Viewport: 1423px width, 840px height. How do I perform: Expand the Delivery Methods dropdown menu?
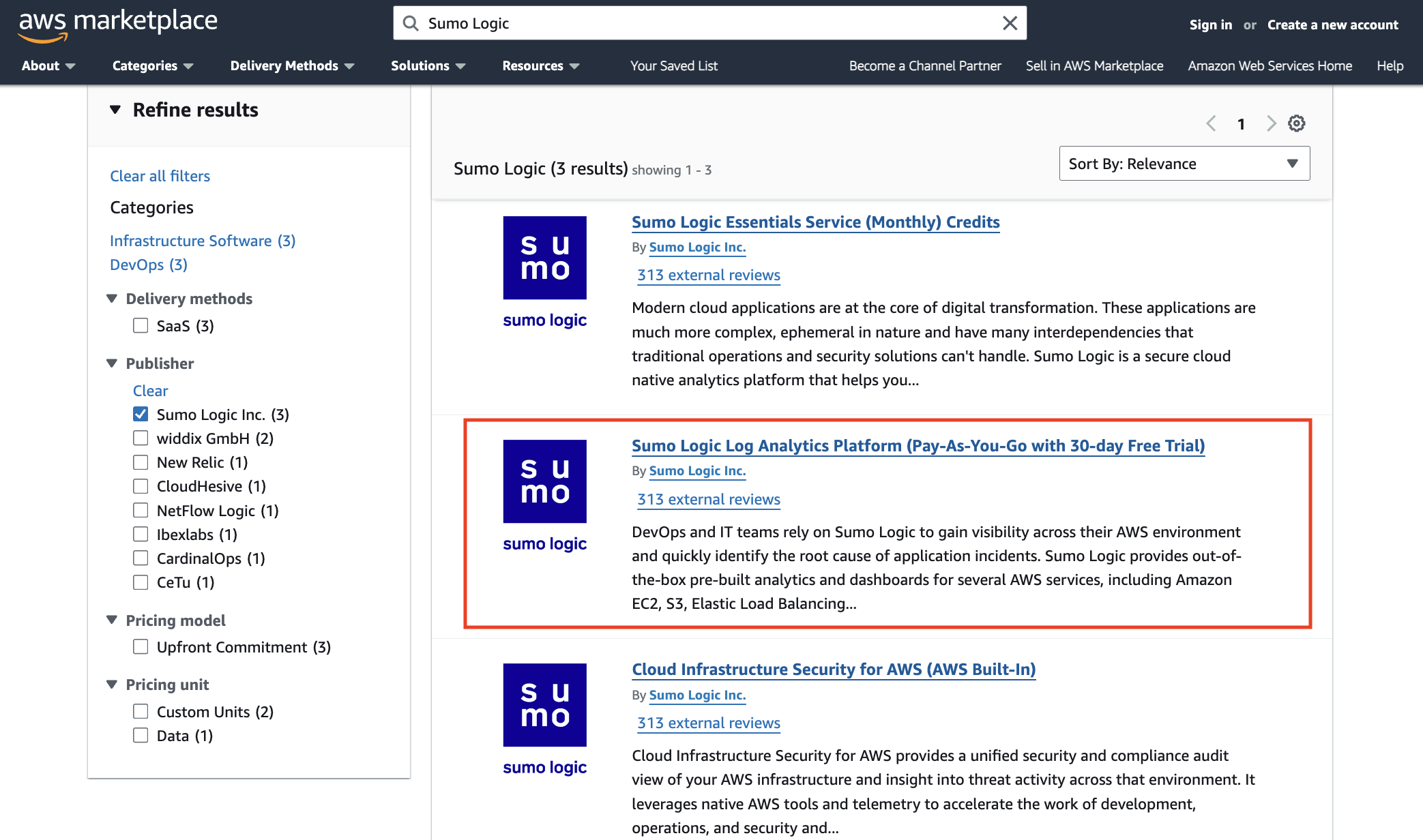point(290,65)
